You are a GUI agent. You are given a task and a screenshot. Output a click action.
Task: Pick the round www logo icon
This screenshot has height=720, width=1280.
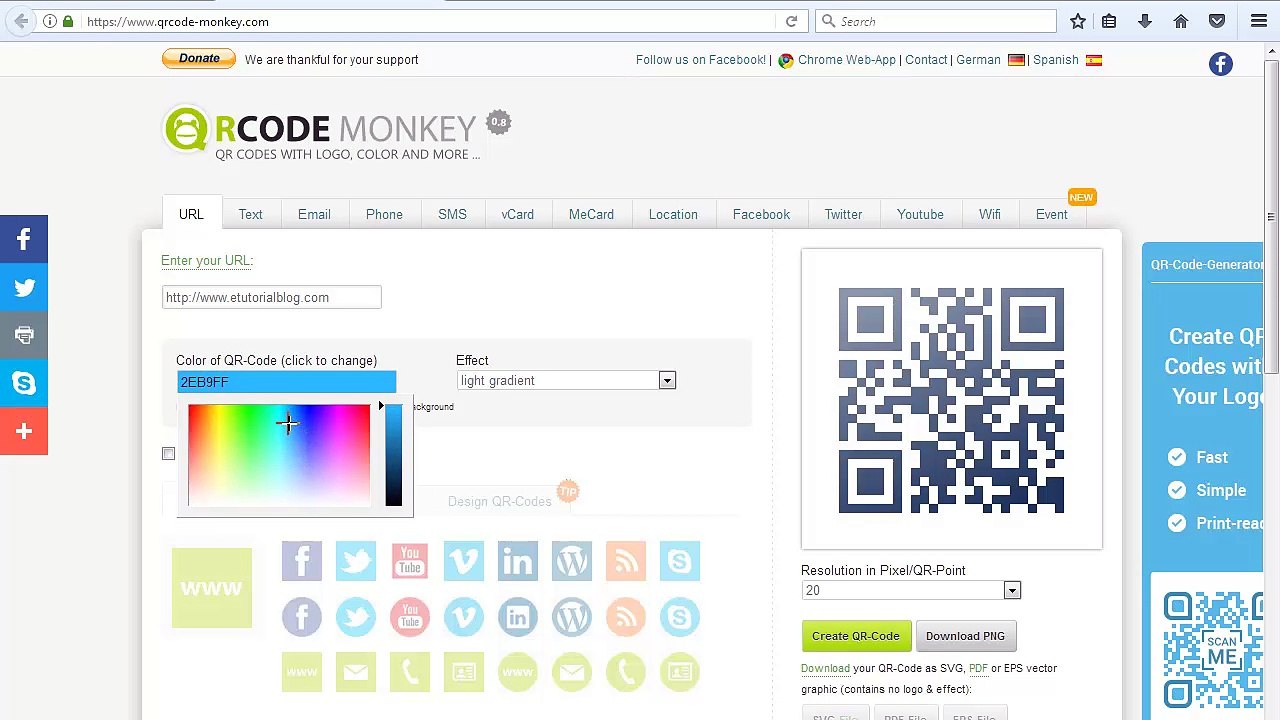517,672
